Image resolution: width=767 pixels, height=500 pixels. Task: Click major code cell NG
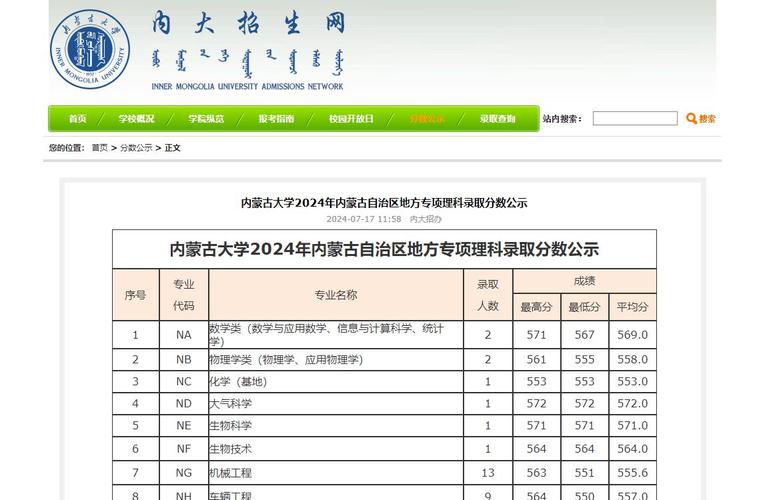pos(184,473)
